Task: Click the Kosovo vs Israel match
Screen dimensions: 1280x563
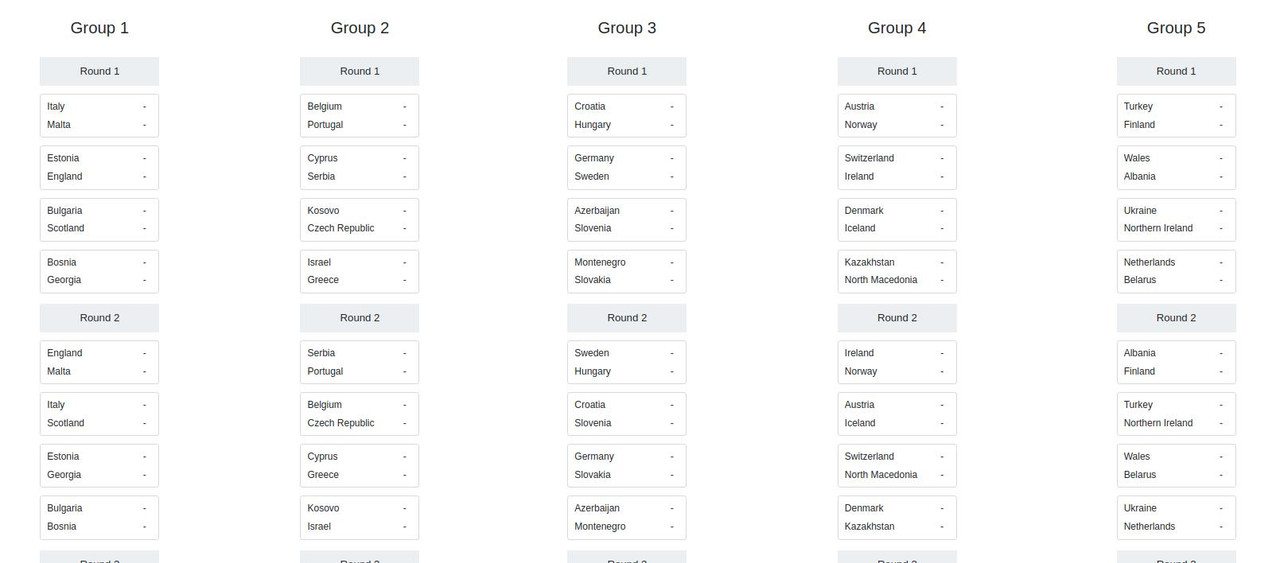Action: tap(359, 517)
